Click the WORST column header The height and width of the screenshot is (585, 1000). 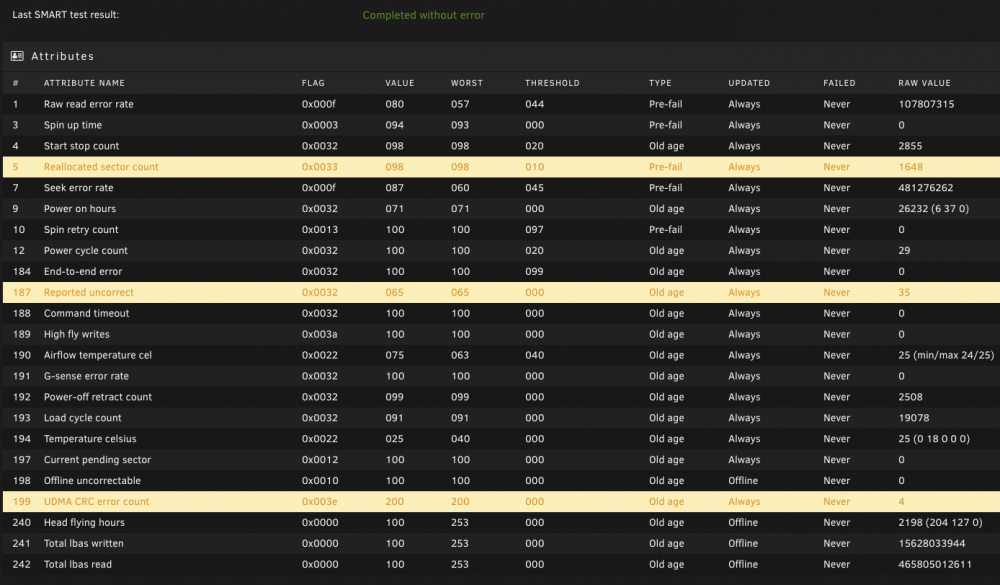coord(467,83)
